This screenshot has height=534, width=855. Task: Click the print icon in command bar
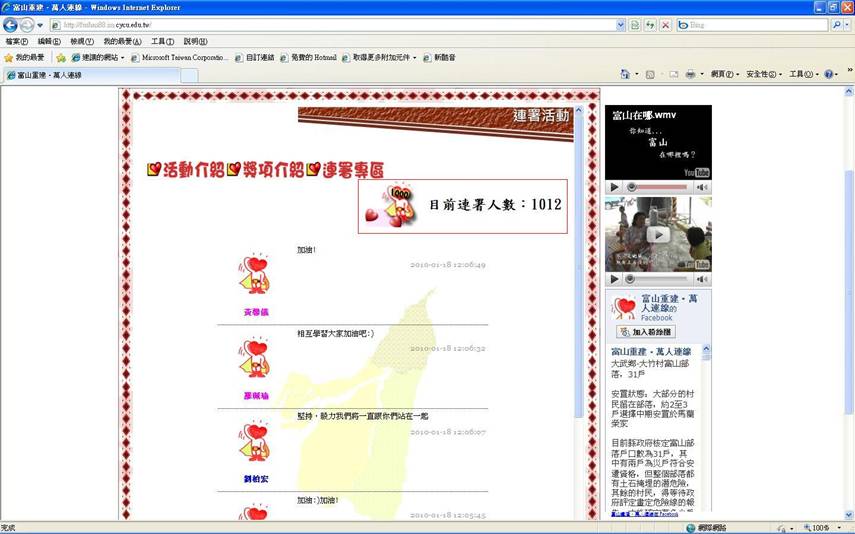point(690,75)
